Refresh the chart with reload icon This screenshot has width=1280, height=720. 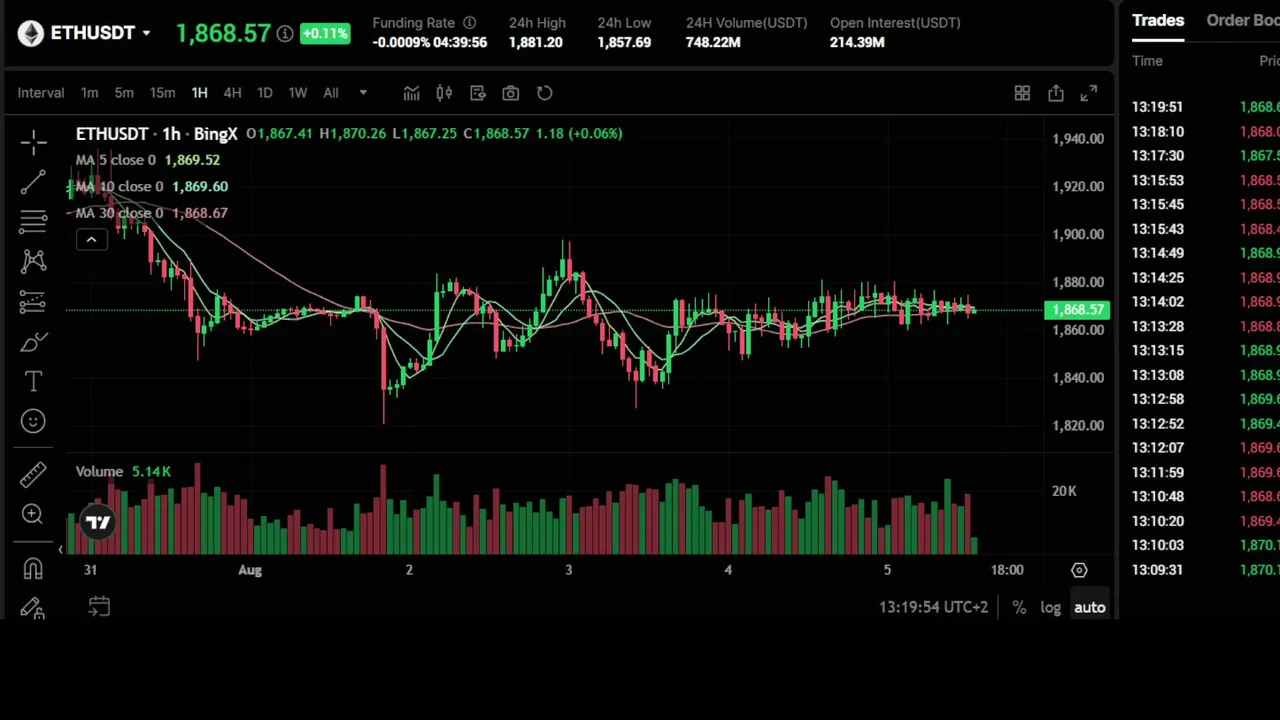[x=544, y=93]
